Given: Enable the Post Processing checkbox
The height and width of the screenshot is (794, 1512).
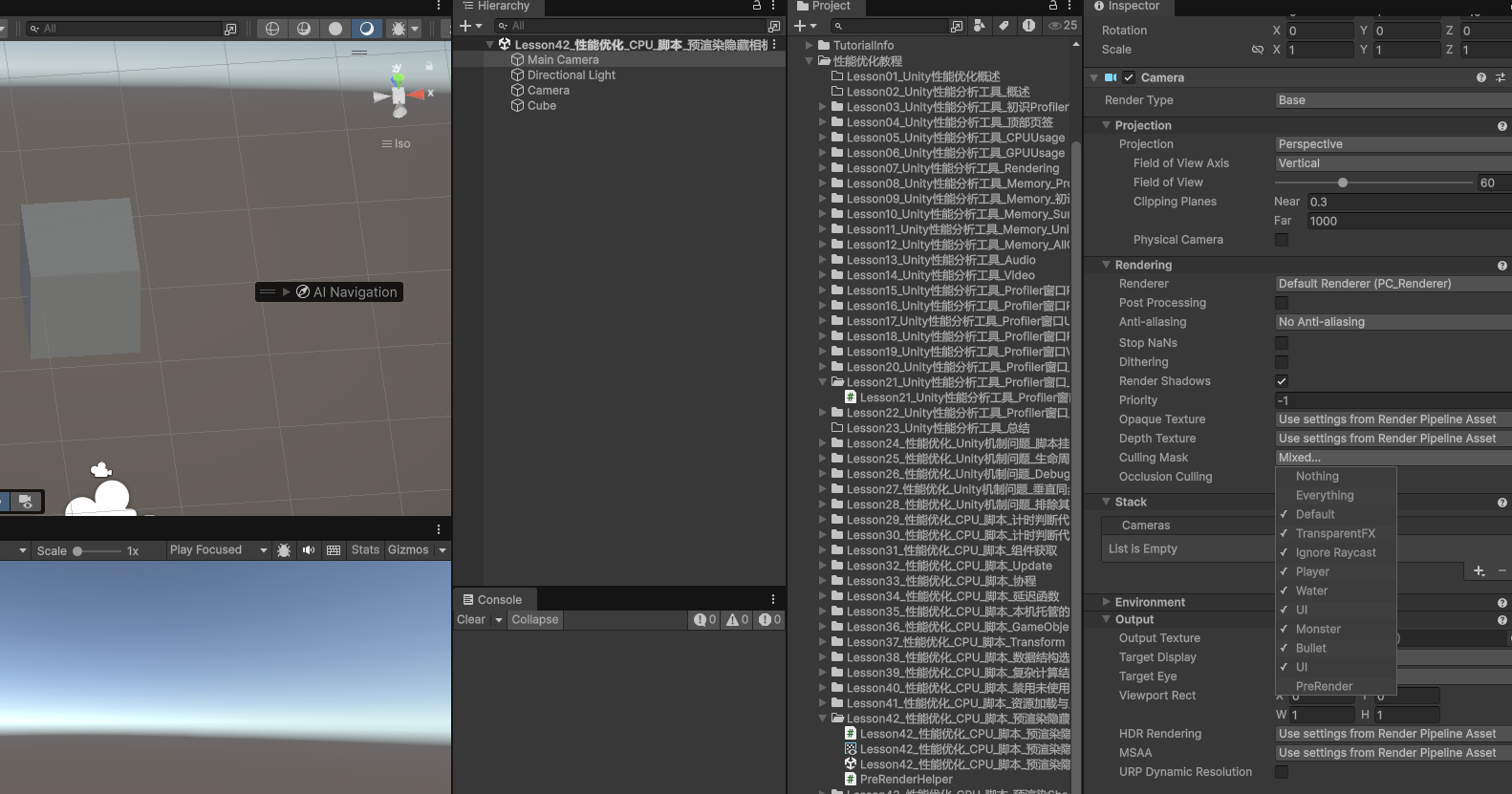Looking at the screenshot, I should point(1282,303).
